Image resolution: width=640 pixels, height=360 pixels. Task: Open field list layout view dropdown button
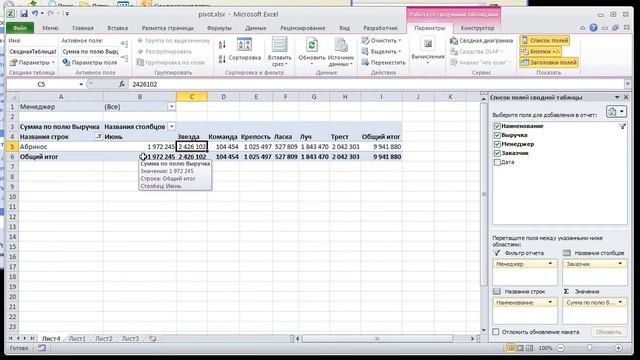616,112
